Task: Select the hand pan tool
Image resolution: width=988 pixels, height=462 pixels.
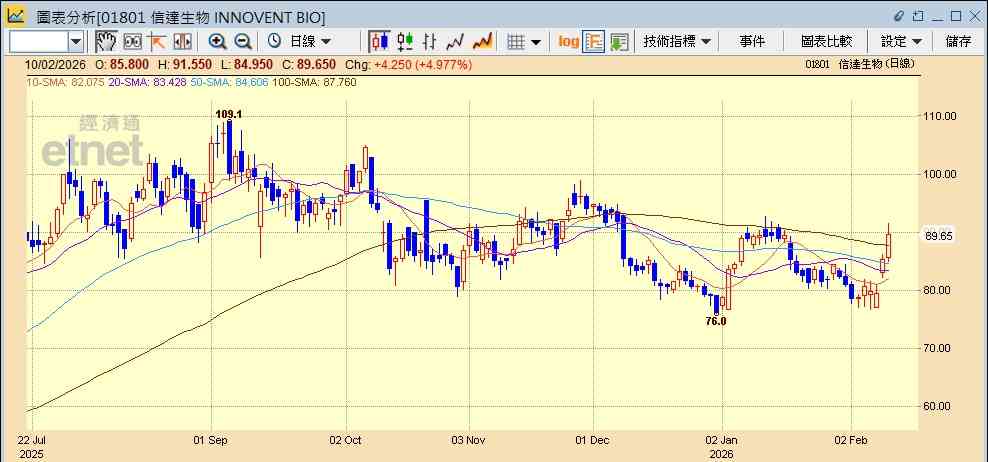Action: tap(106, 42)
